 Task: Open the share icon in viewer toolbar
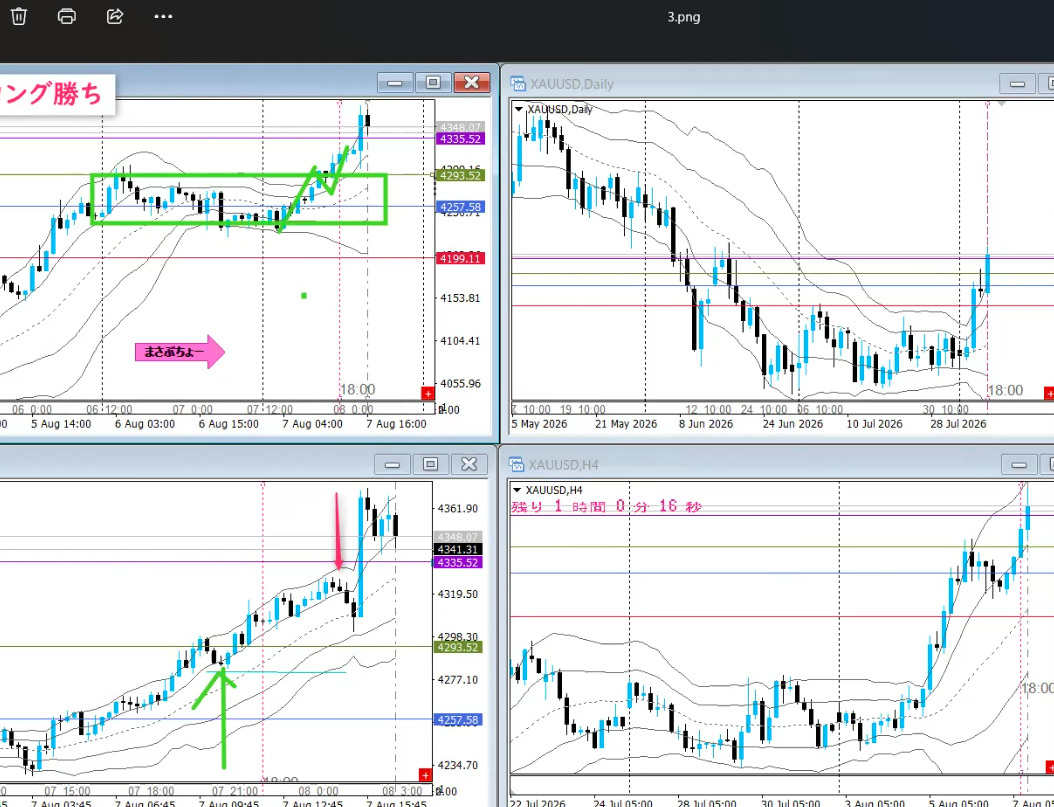click(x=115, y=16)
